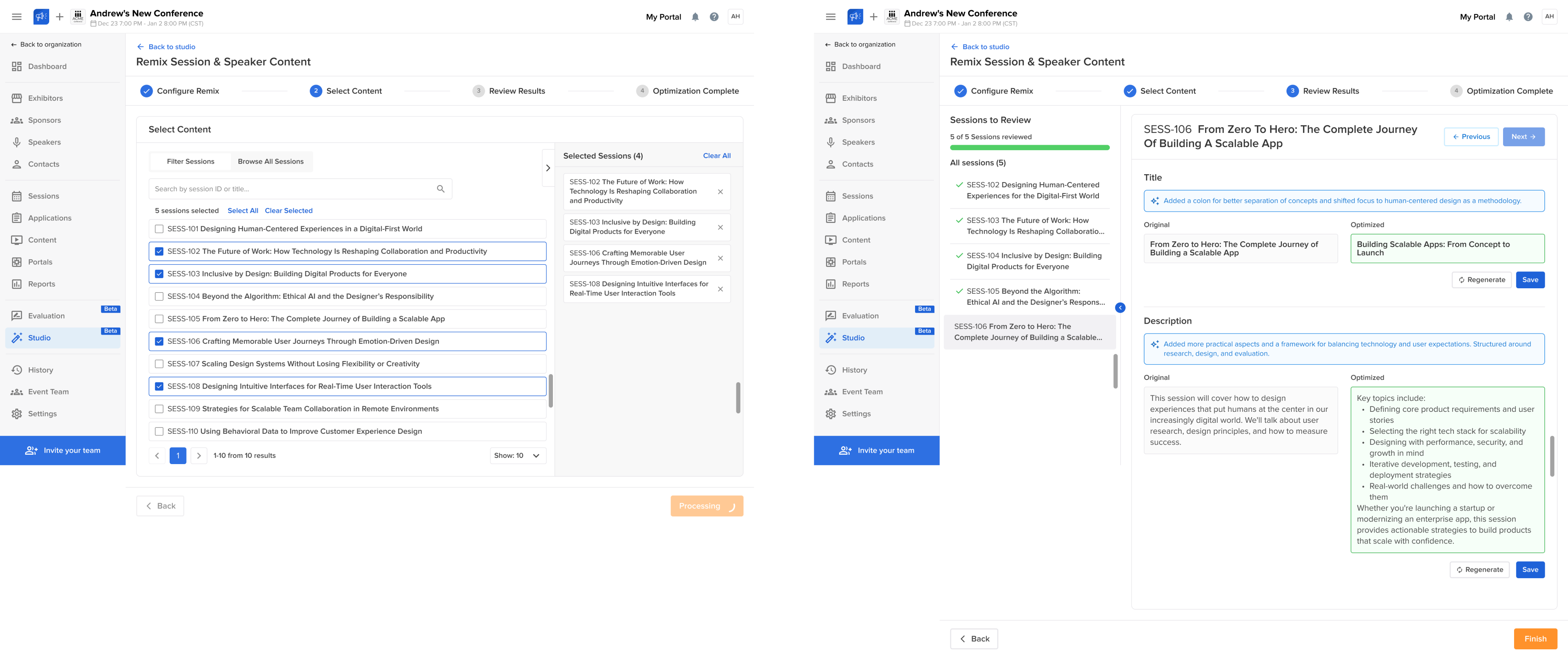Go to the next results page arrow
Screen dimensions: 1568x669
click(x=199, y=455)
